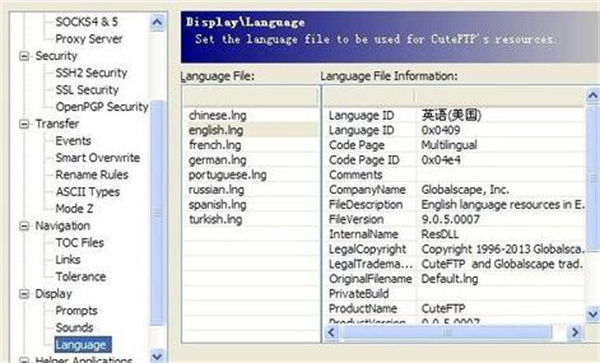Screen dimensions: 600x363
Task: Select the OriginalFilename Default.lng row
Action: pyautogui.click(x=455, y=279)
